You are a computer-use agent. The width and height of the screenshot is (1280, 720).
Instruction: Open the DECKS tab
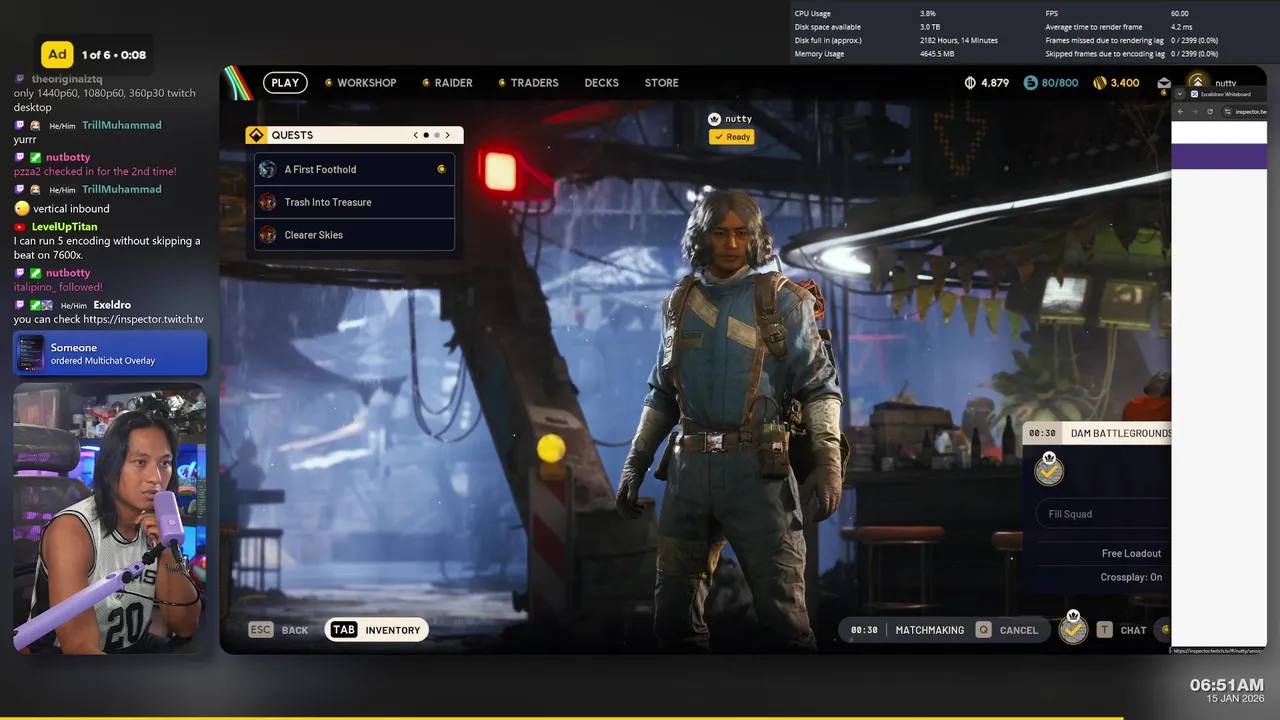point(601,83)
